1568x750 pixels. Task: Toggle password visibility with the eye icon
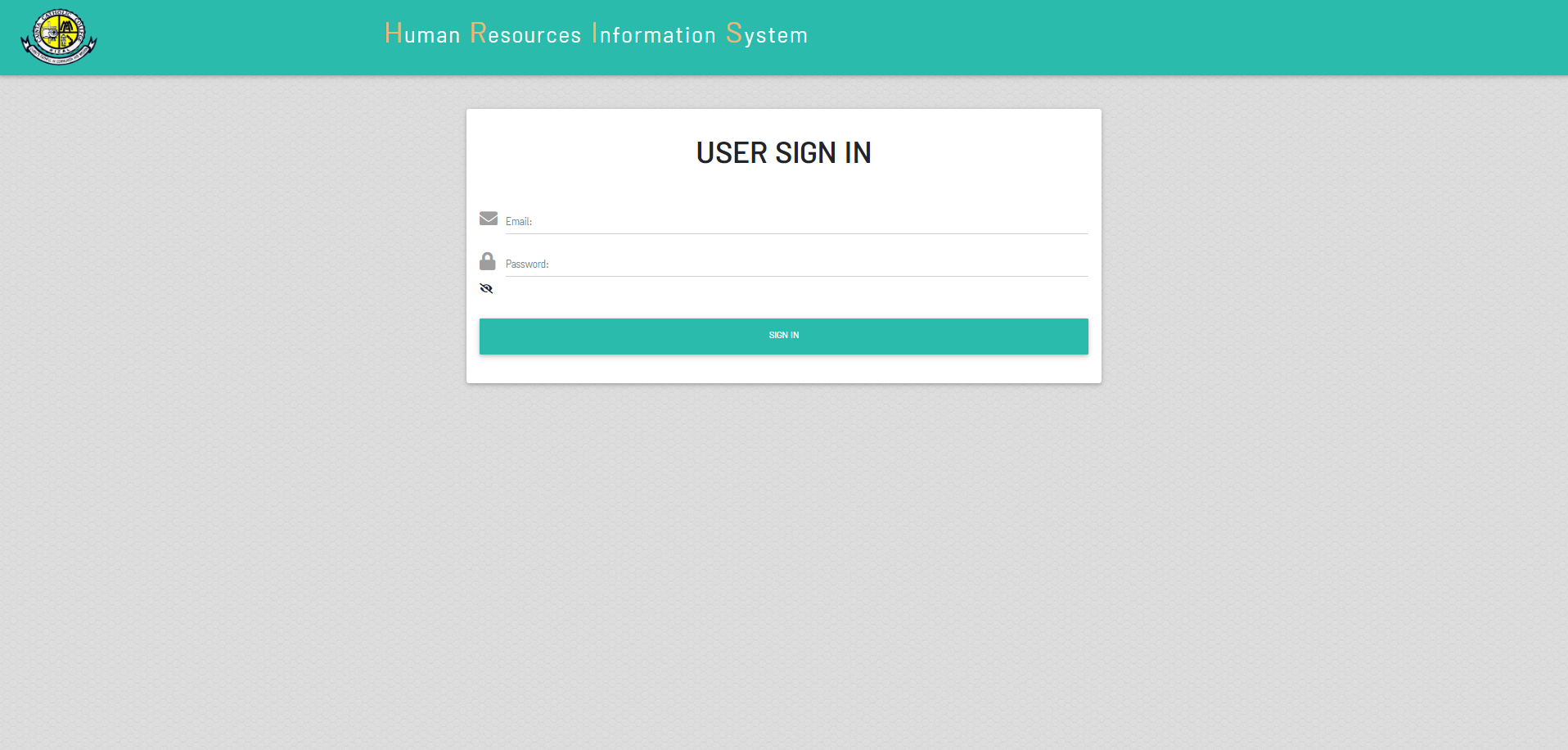click(x=486, y=288)
